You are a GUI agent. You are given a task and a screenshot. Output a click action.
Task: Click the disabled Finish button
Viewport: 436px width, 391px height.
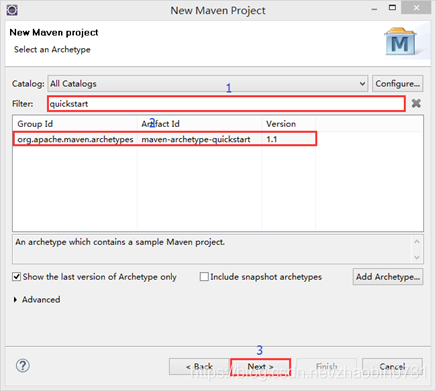(327, 367)
